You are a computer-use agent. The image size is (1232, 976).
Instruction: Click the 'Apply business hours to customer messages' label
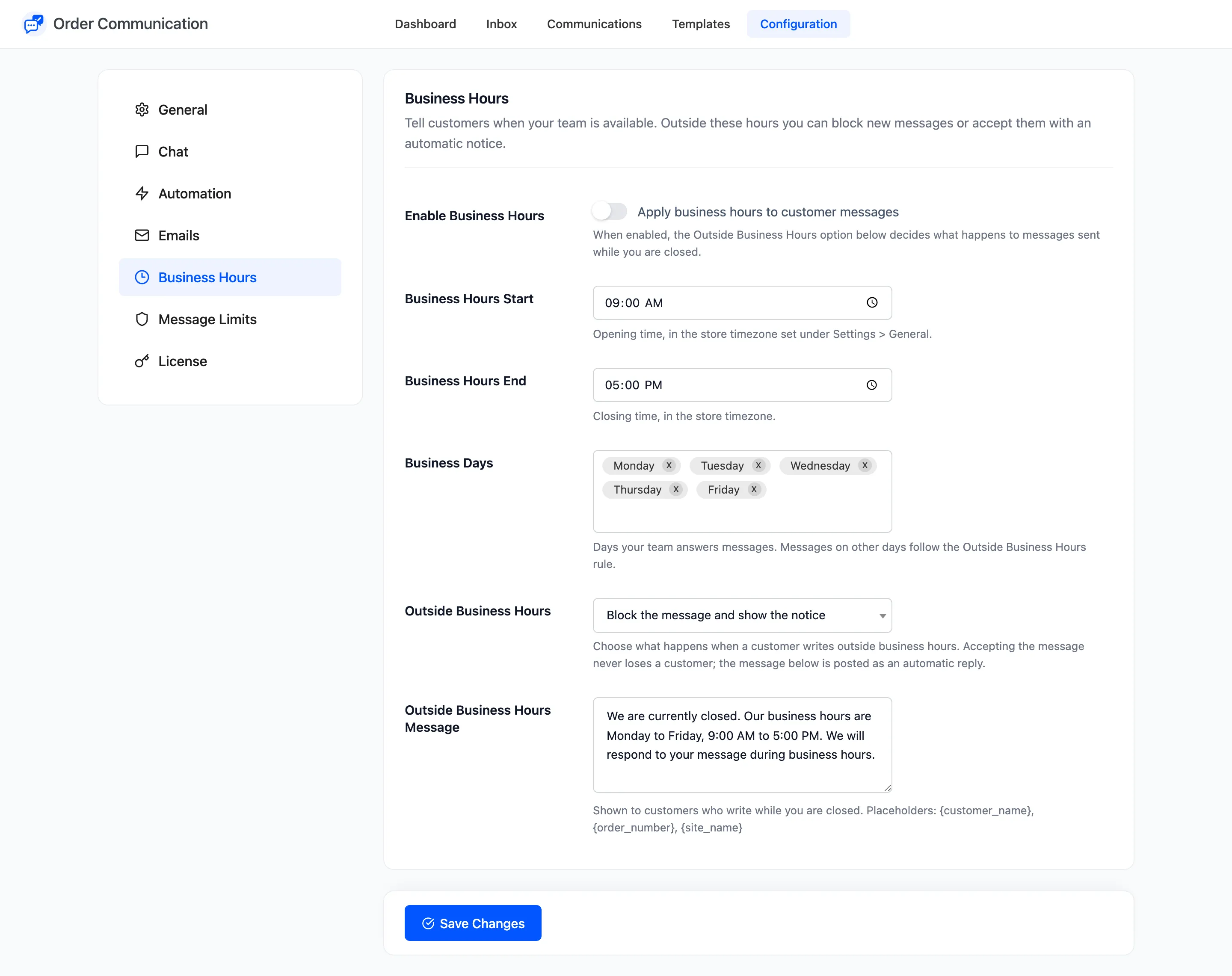coord(767,212)
